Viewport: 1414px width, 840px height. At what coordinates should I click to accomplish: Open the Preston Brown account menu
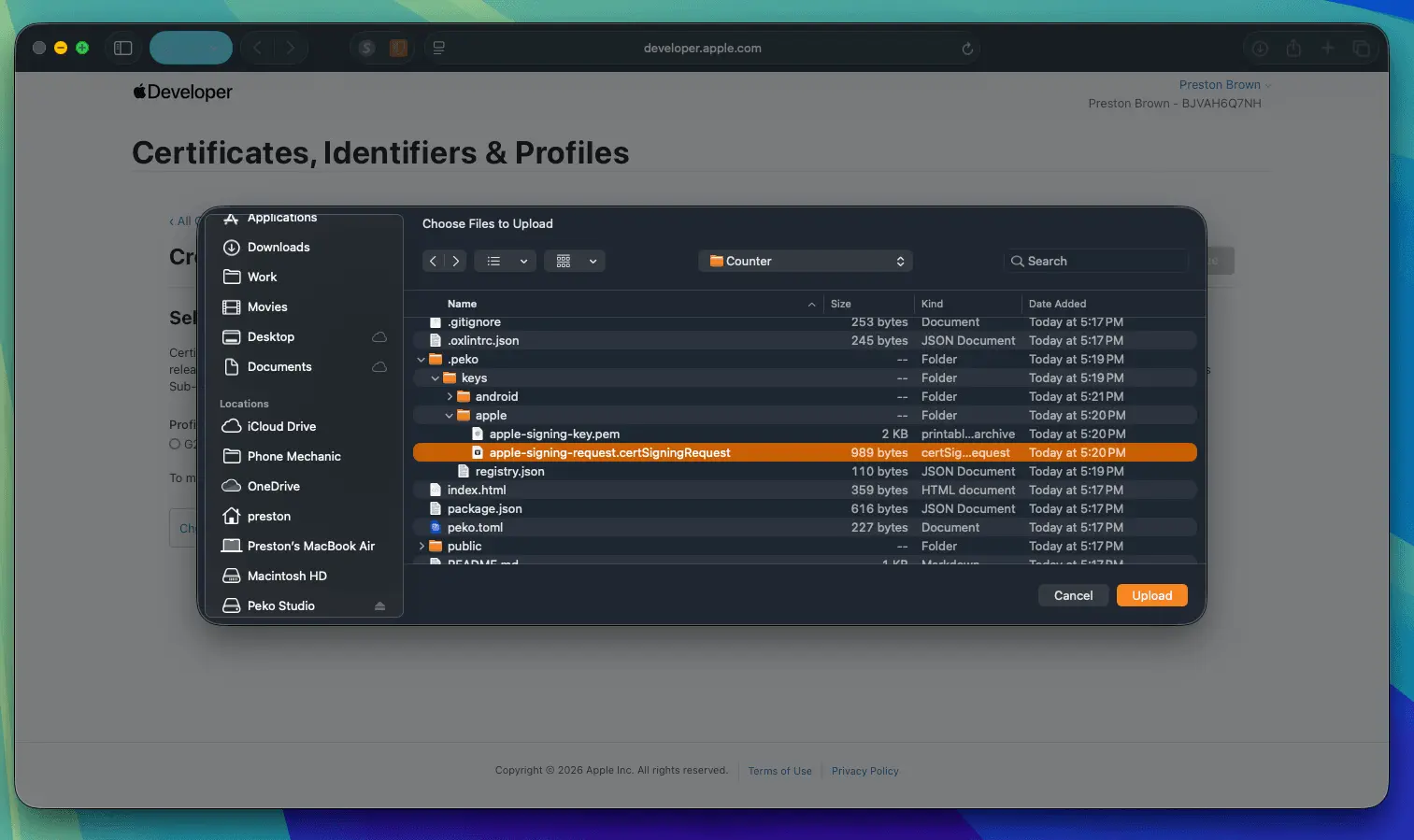1224,85
